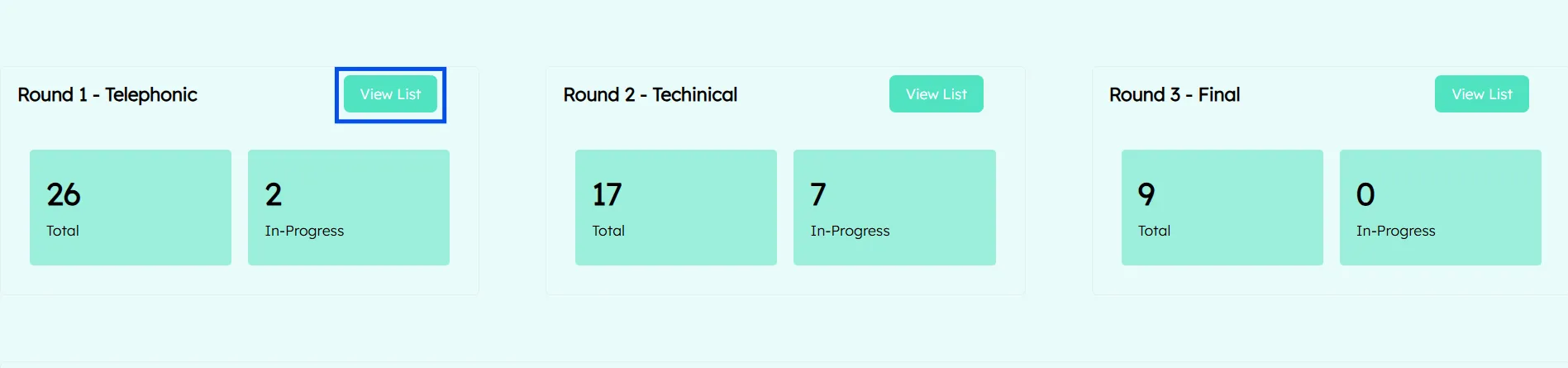Click the Round 1 - Telephonic heading
Image resolution: width=1568 pixels, height=368 pixels.
[107, 95]
